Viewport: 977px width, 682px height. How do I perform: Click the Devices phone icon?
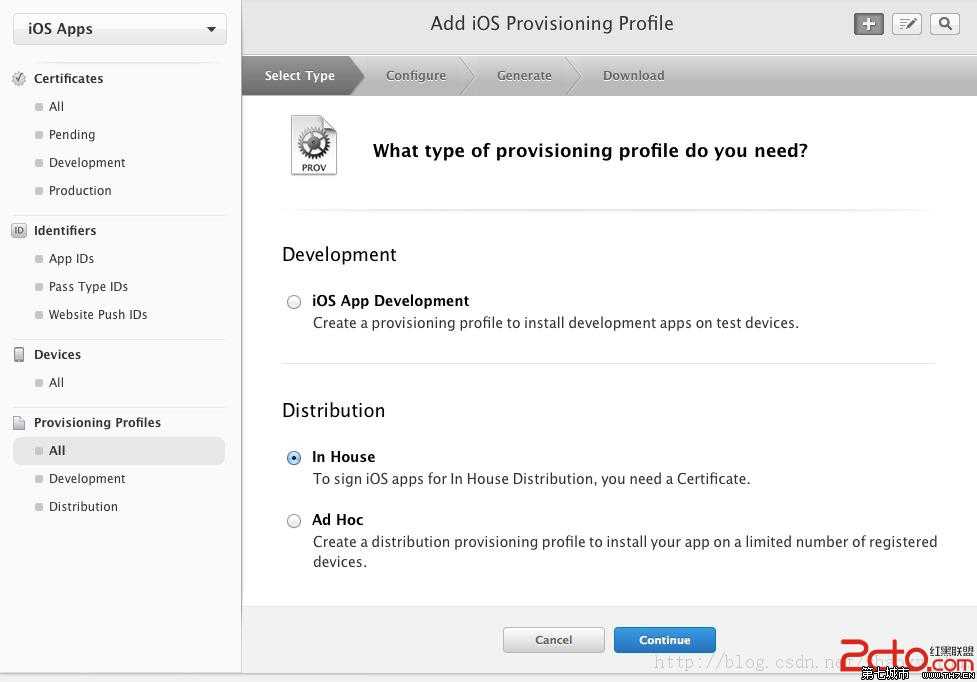[19, 354]
